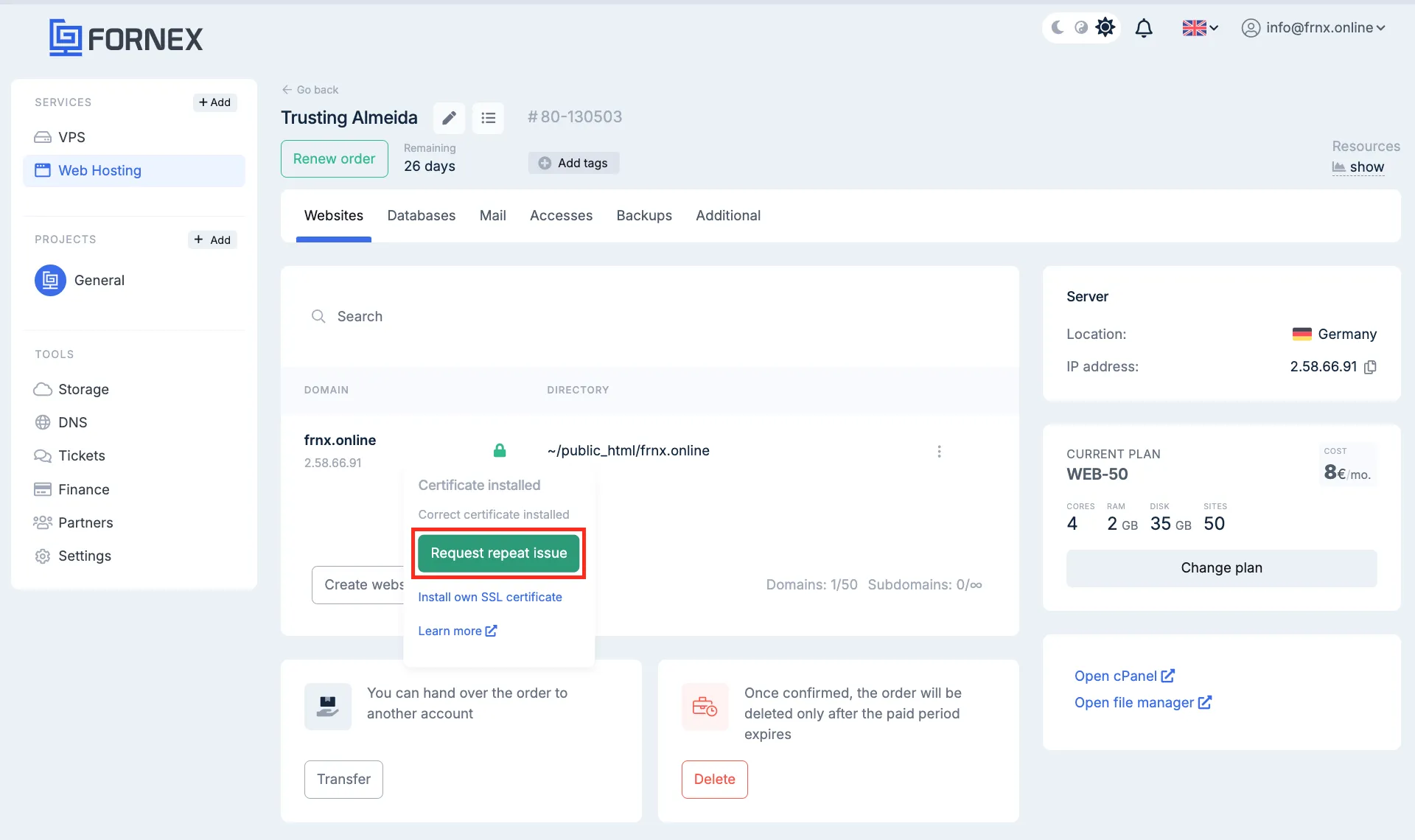Open DNS in the Tools sidebar

coord(72,422)
